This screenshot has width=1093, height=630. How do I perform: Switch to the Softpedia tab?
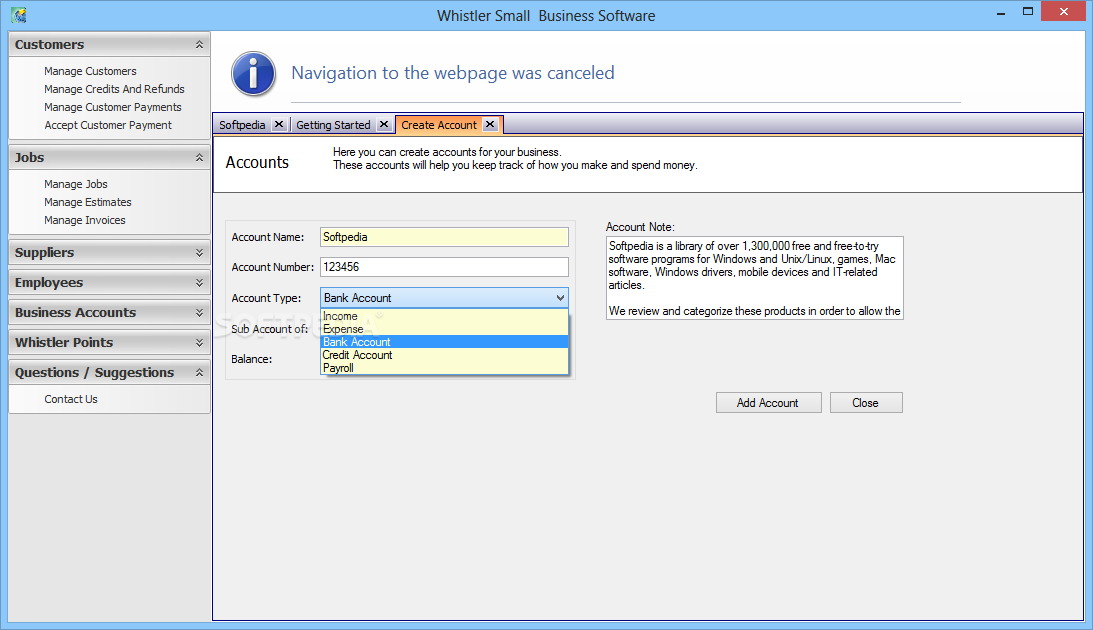click(242, 125)
